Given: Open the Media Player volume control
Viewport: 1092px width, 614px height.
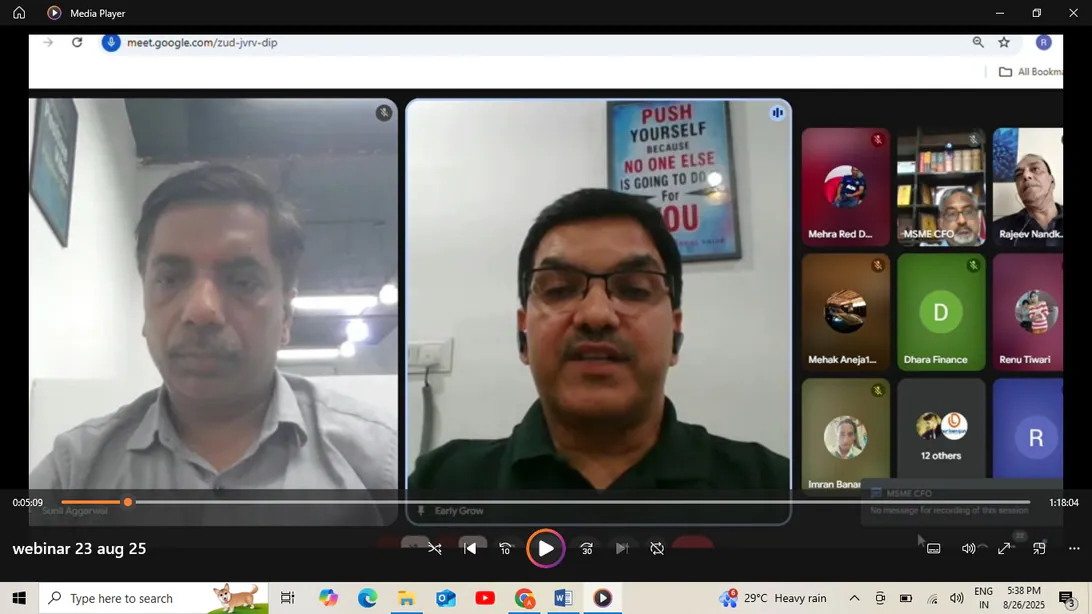Looking at the screenshot, I should (x=968, y=549).
